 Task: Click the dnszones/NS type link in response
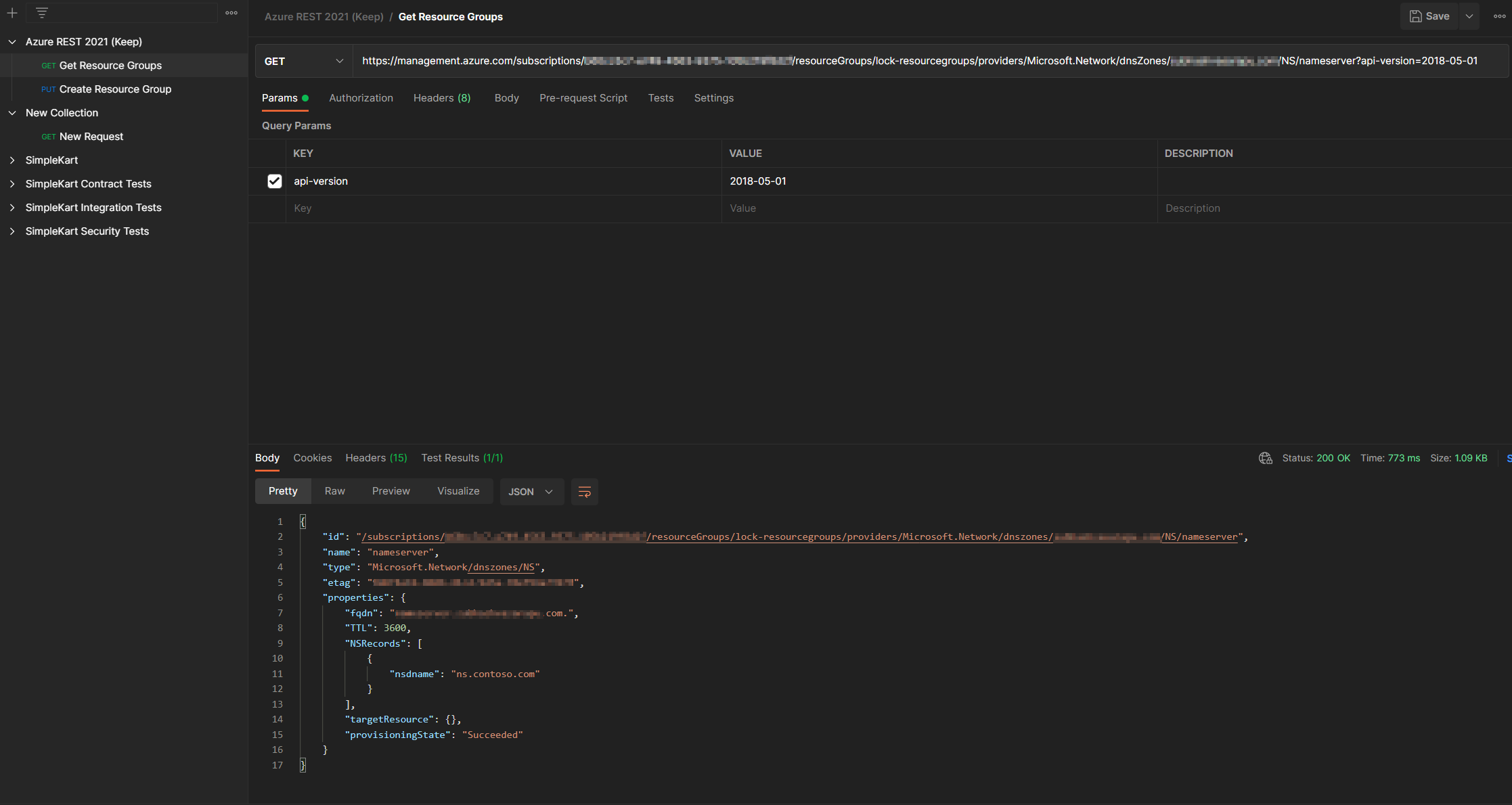502,568
